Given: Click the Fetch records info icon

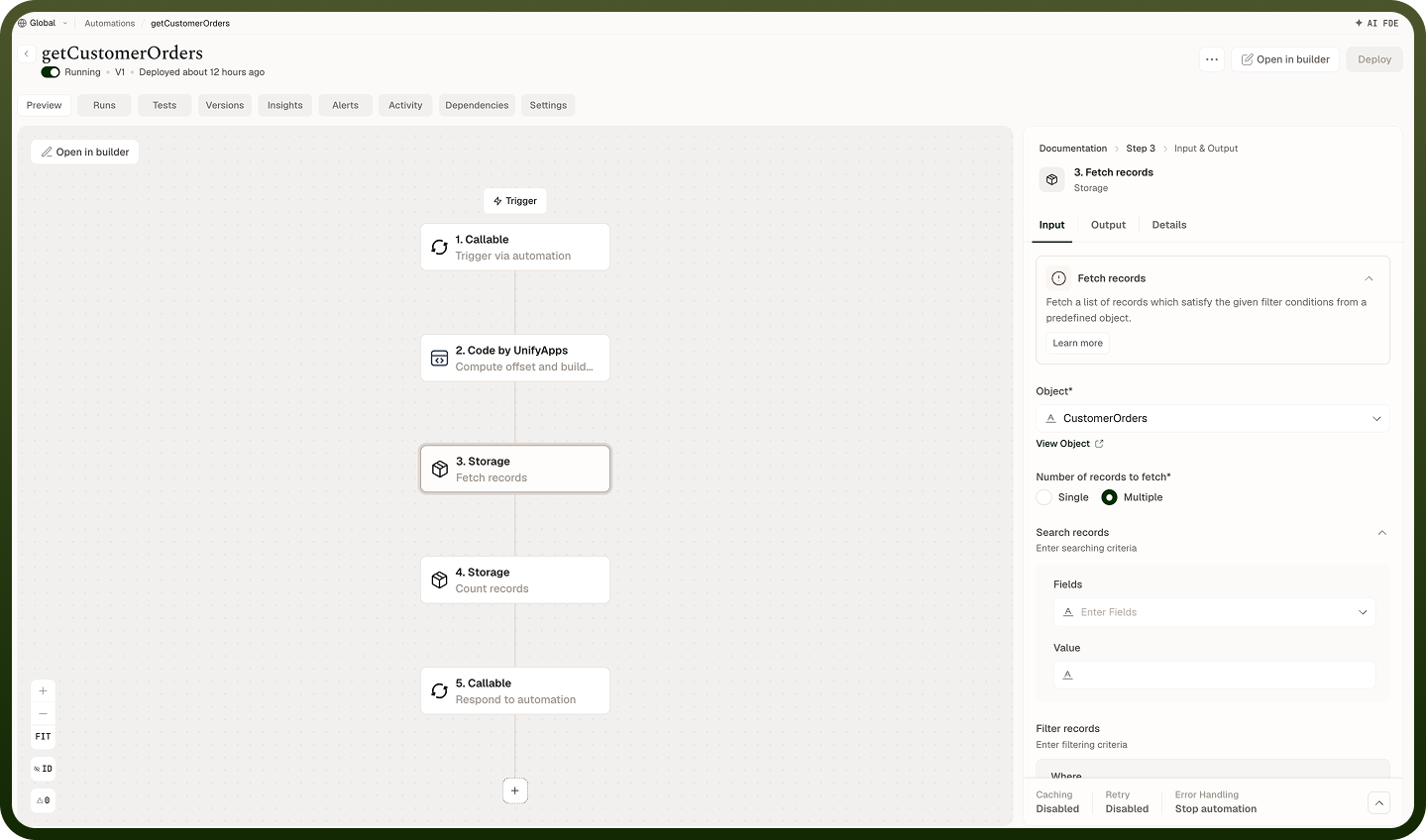Looking at the screenshot, I should pyautogui.click(x=1058, y=278).
